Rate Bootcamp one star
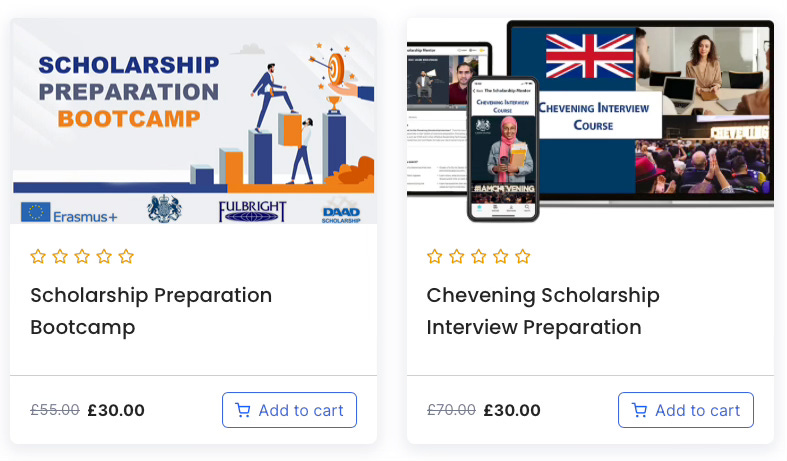 tap(38, 257)
